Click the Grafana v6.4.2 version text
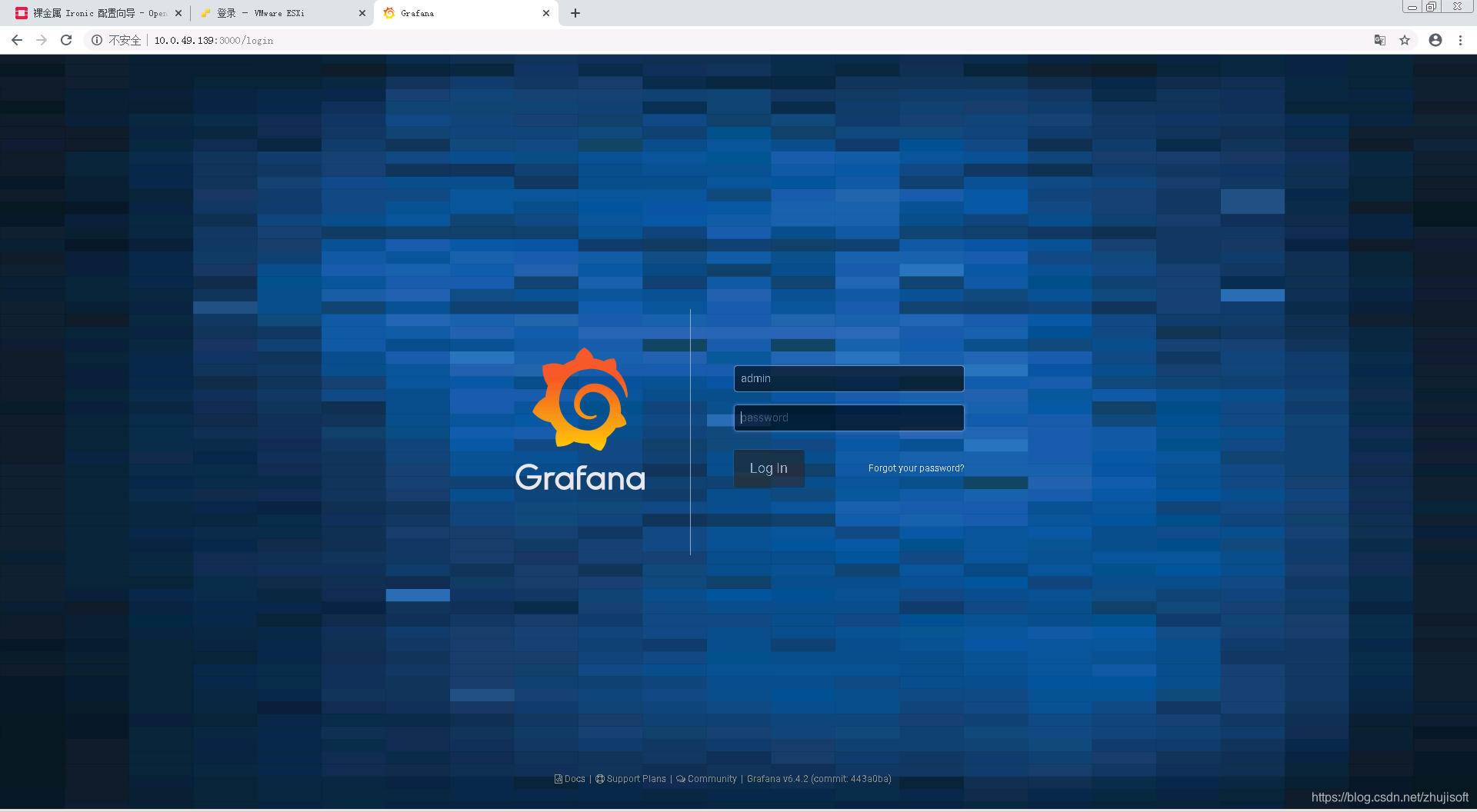 click(819, 779)
